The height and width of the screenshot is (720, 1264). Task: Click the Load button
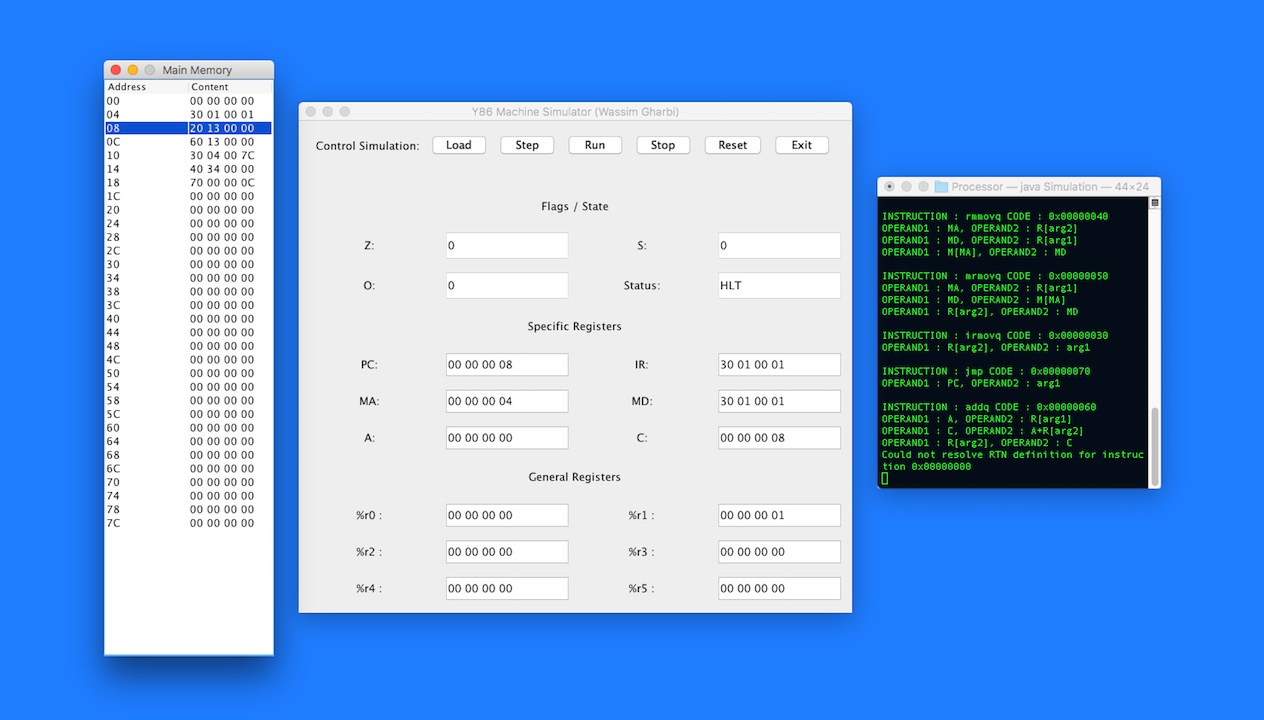pos(459,145)
